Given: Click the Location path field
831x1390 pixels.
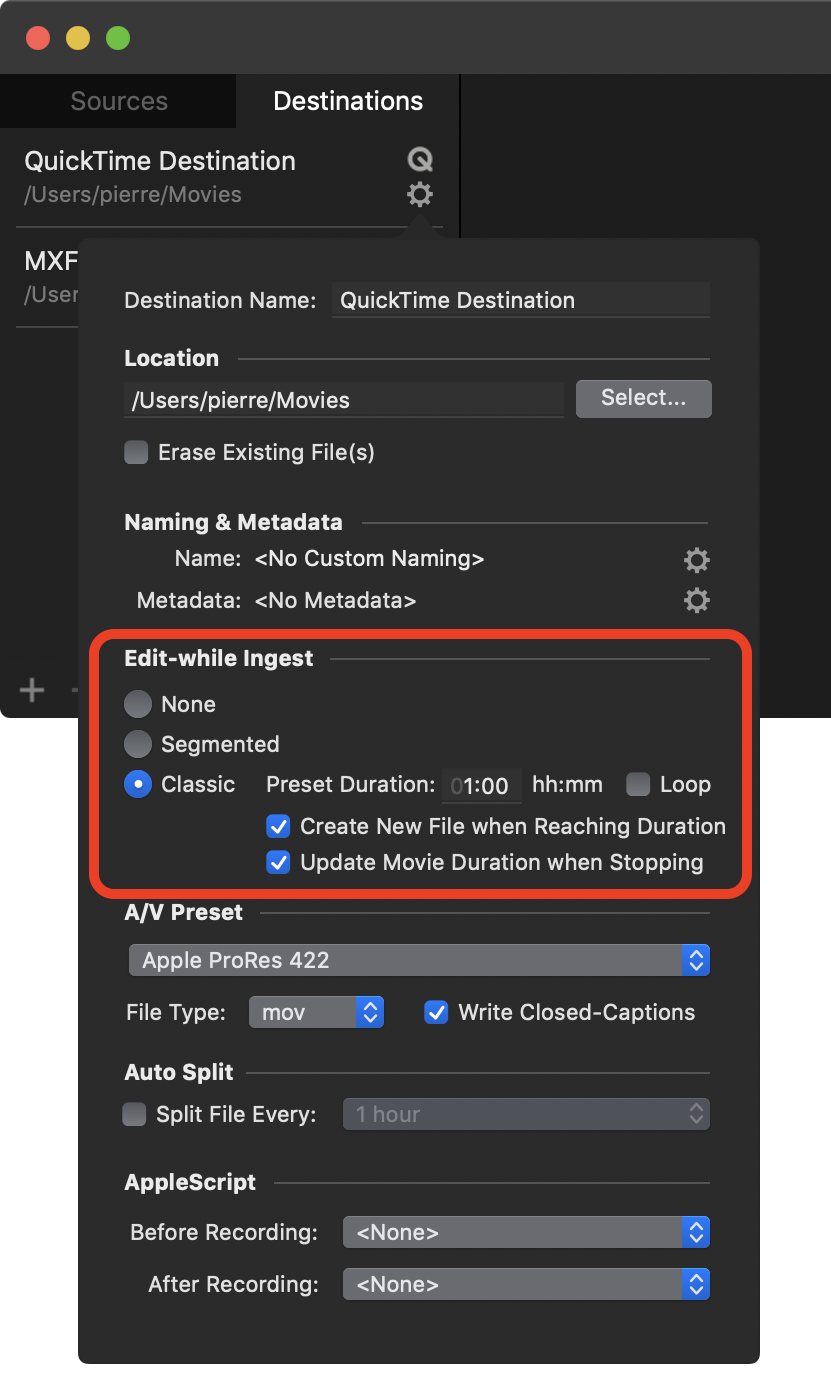Looking at the screenshot, I should coord(344,400).
